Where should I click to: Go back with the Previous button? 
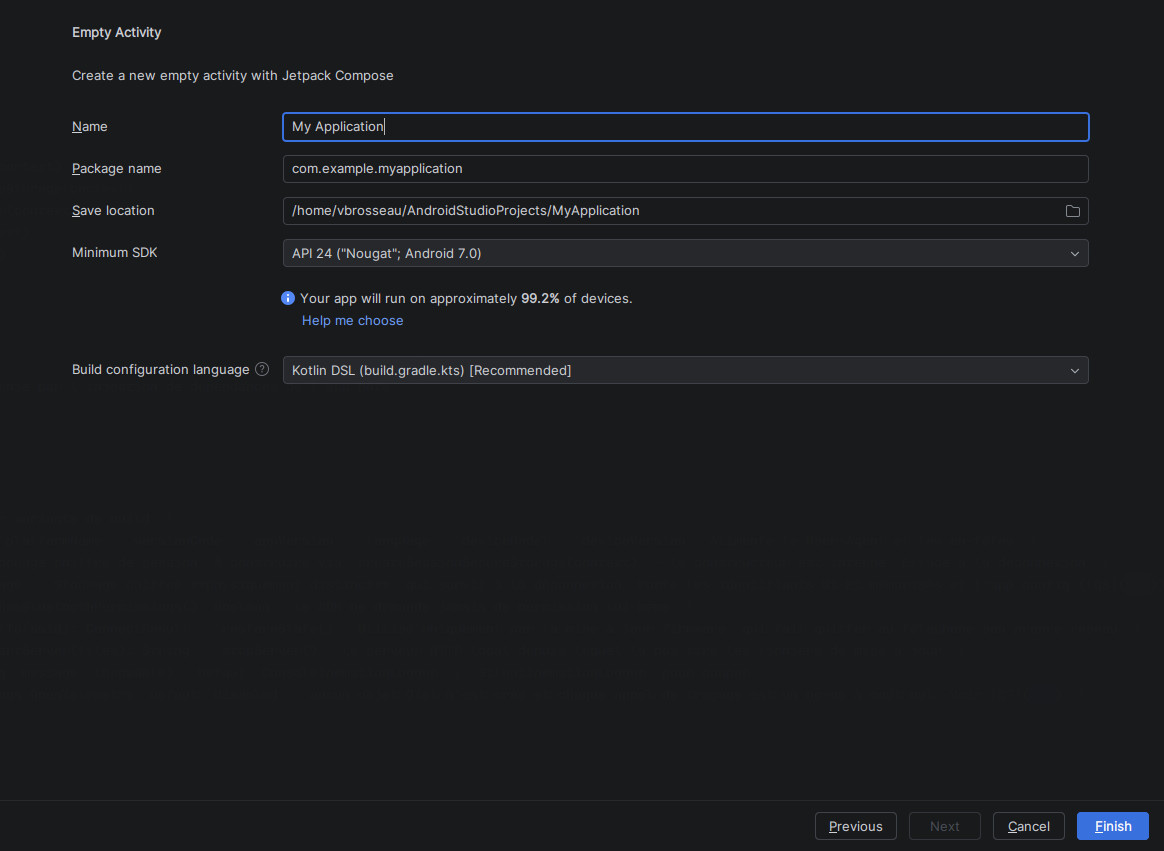[855, 826]
